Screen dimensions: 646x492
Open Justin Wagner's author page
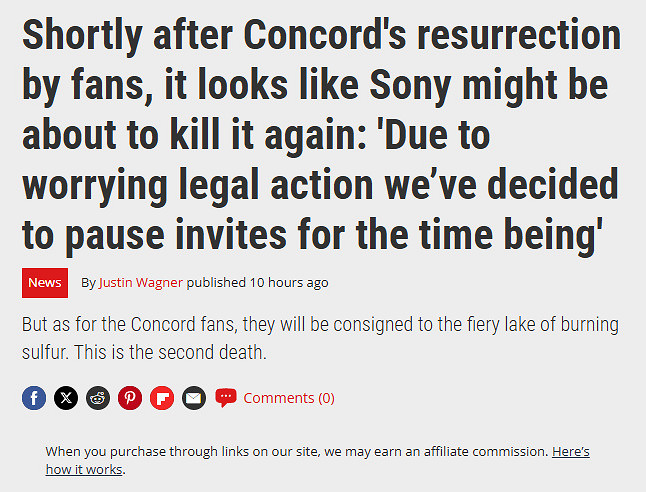pyautogui.click(x=141, y=283)
